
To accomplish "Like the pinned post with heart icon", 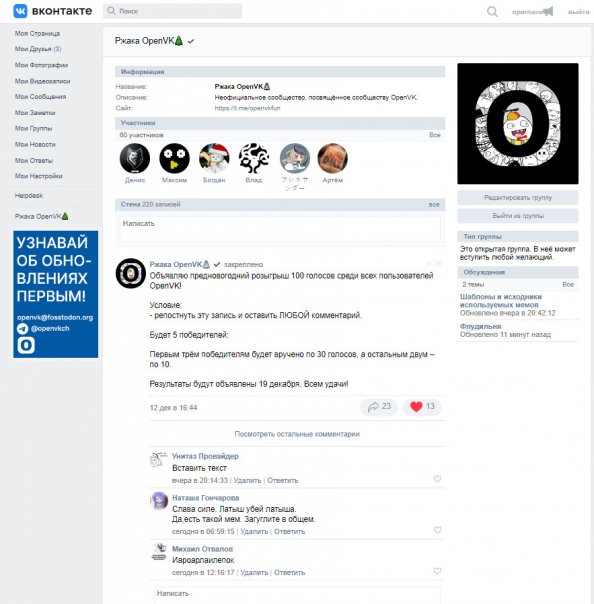I will 416,406.
